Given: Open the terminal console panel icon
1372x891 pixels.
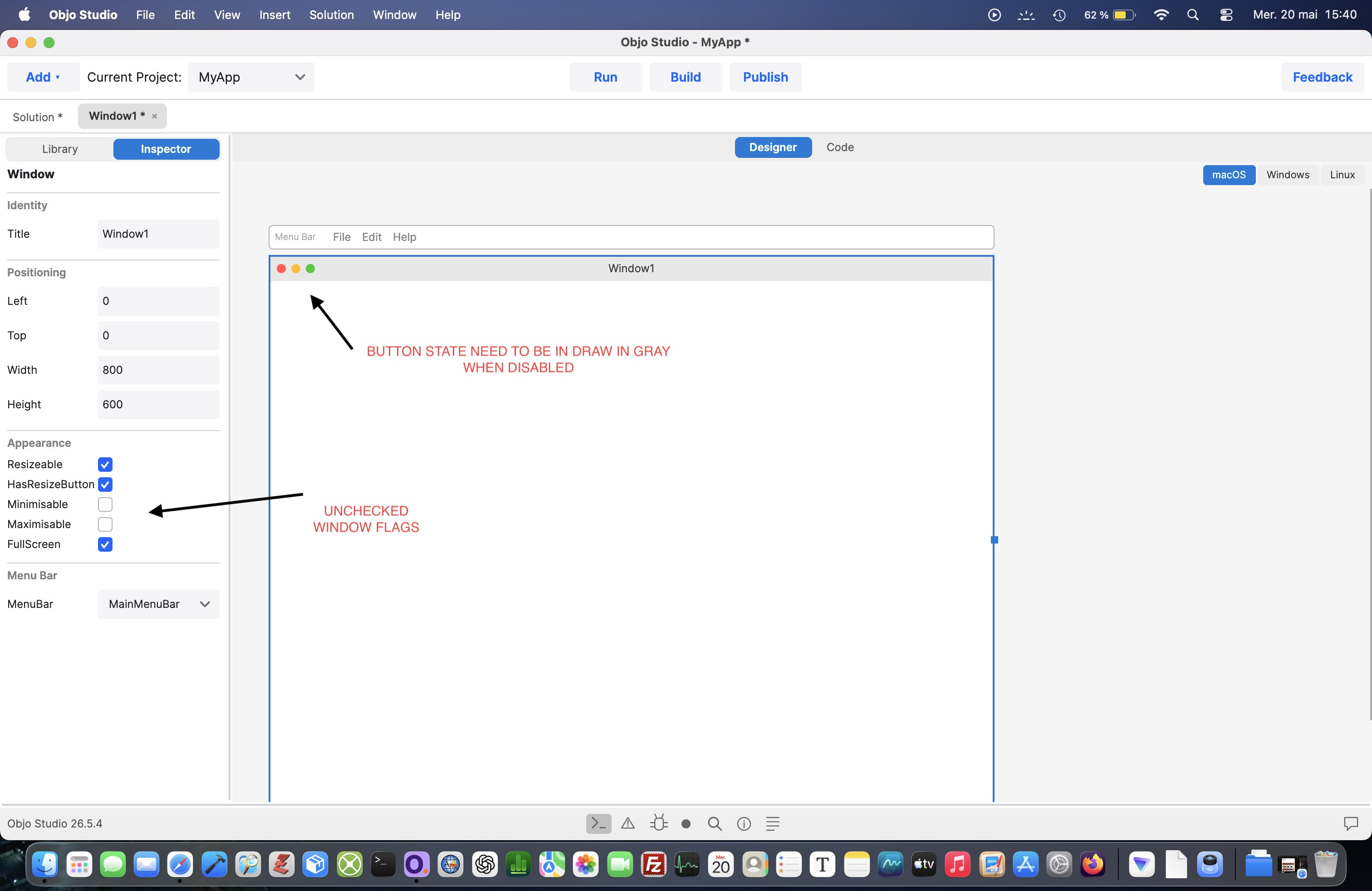Looking at the screenshot, I should coord(598,823).
